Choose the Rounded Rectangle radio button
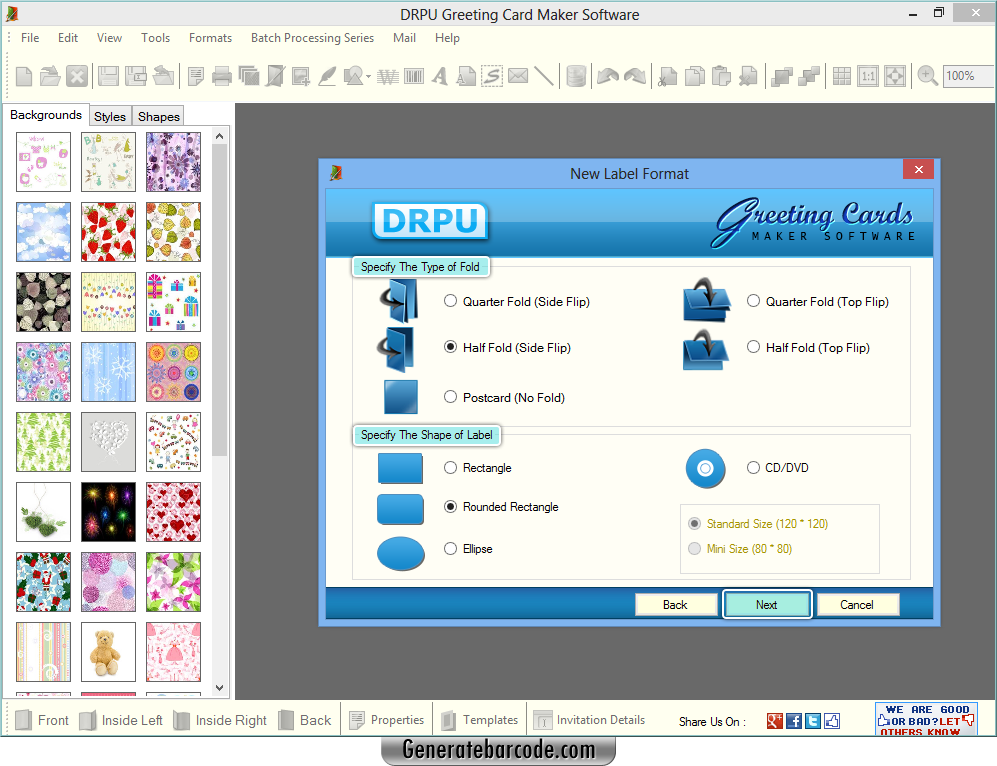Viewport: 997px width, 766px height. point(450,507)
